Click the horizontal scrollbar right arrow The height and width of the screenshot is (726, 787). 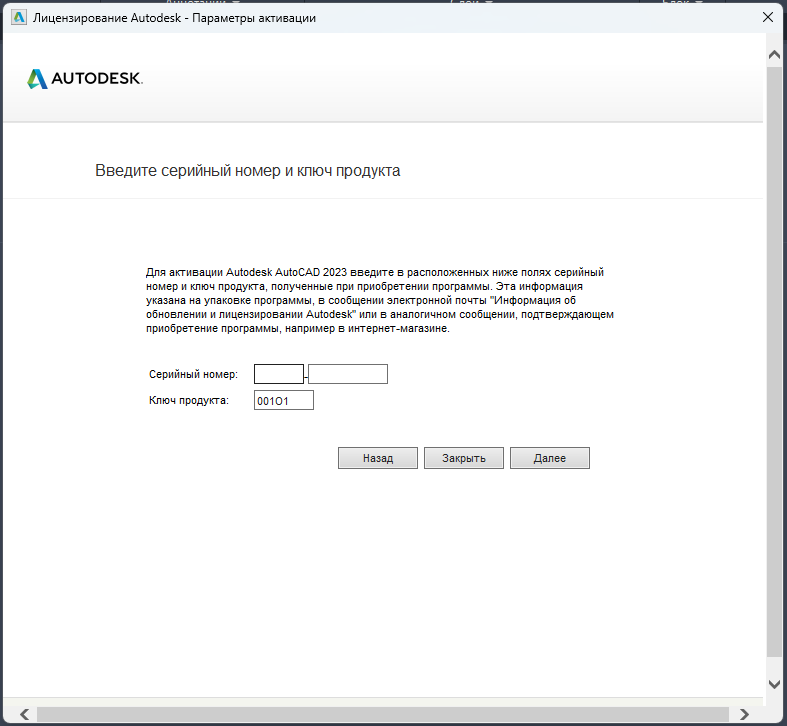coord(744,714)
